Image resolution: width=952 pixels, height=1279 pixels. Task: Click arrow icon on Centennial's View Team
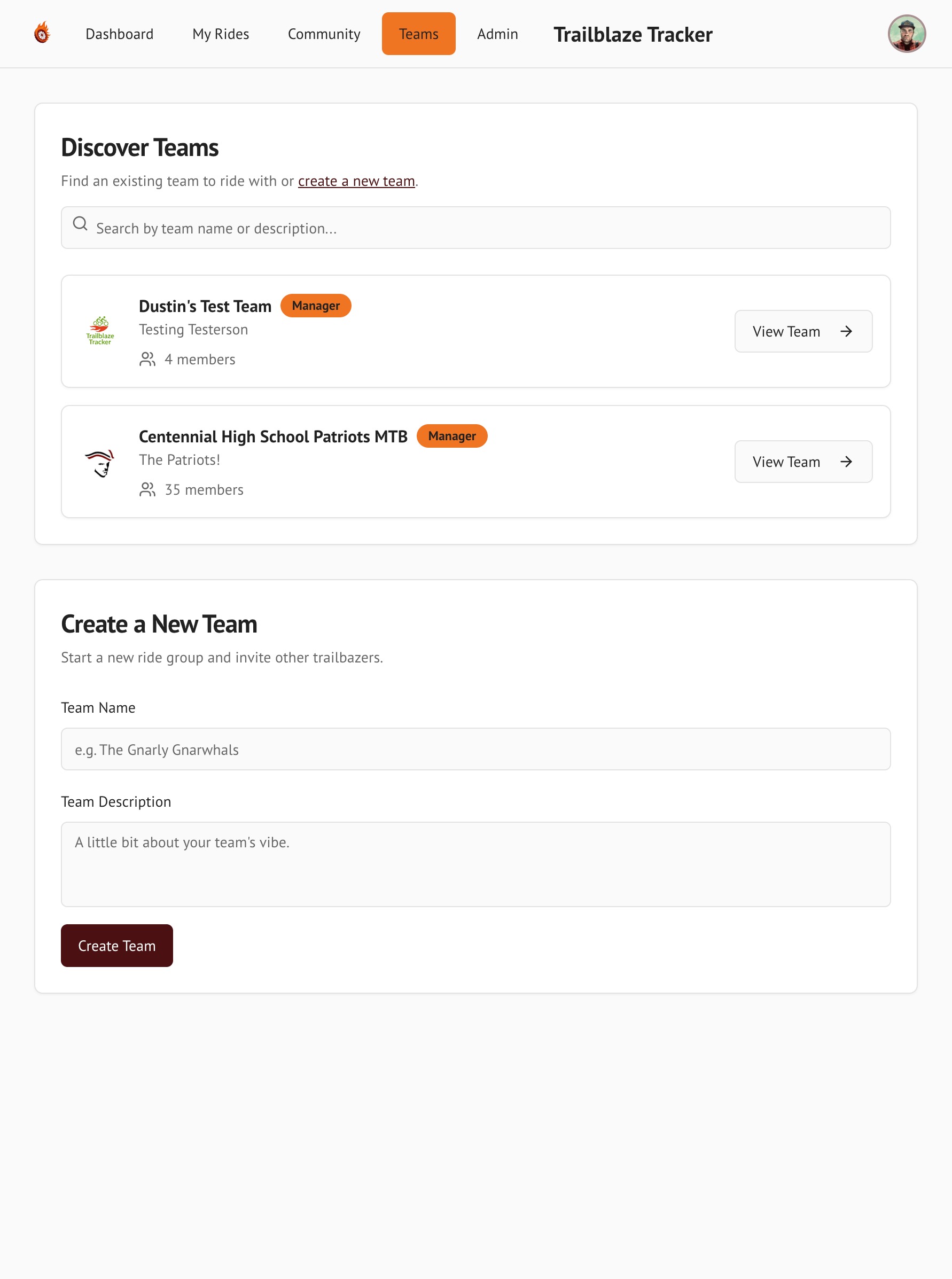(845, 462)
